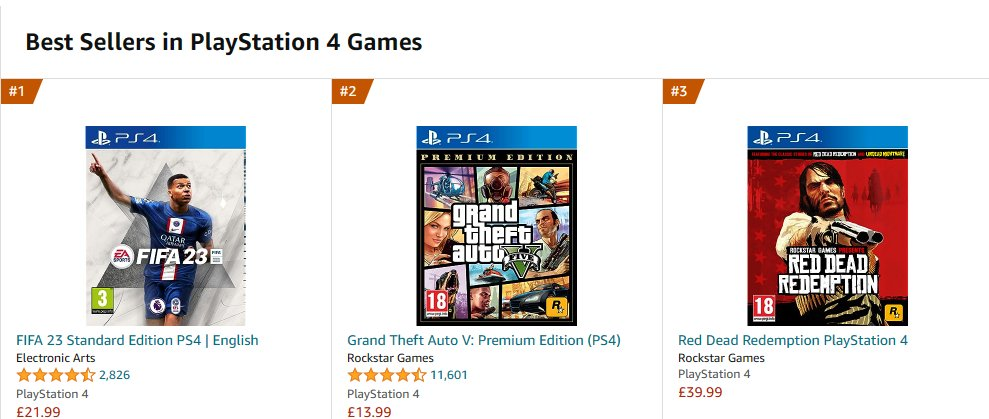Open the Grand Theft Auto V cover image
The height and width of the screenshot is (419, 989).
(x=496, y=225)
